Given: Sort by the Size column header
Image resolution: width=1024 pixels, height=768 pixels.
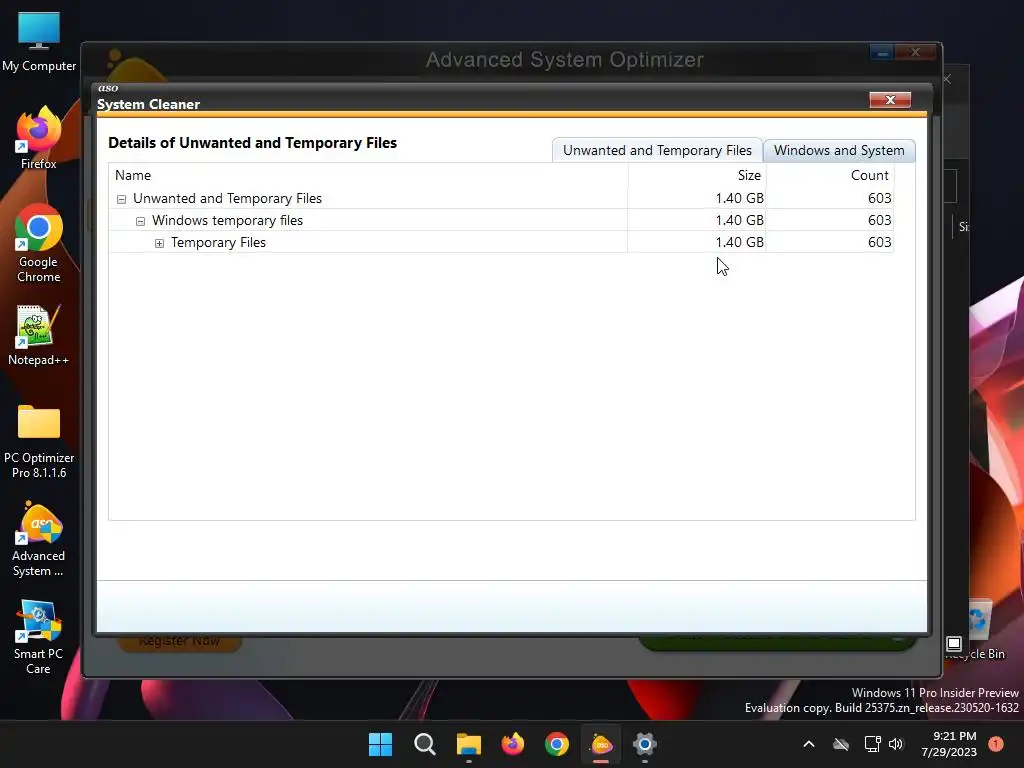Looking at the screenshot, I should click(697, 175).
